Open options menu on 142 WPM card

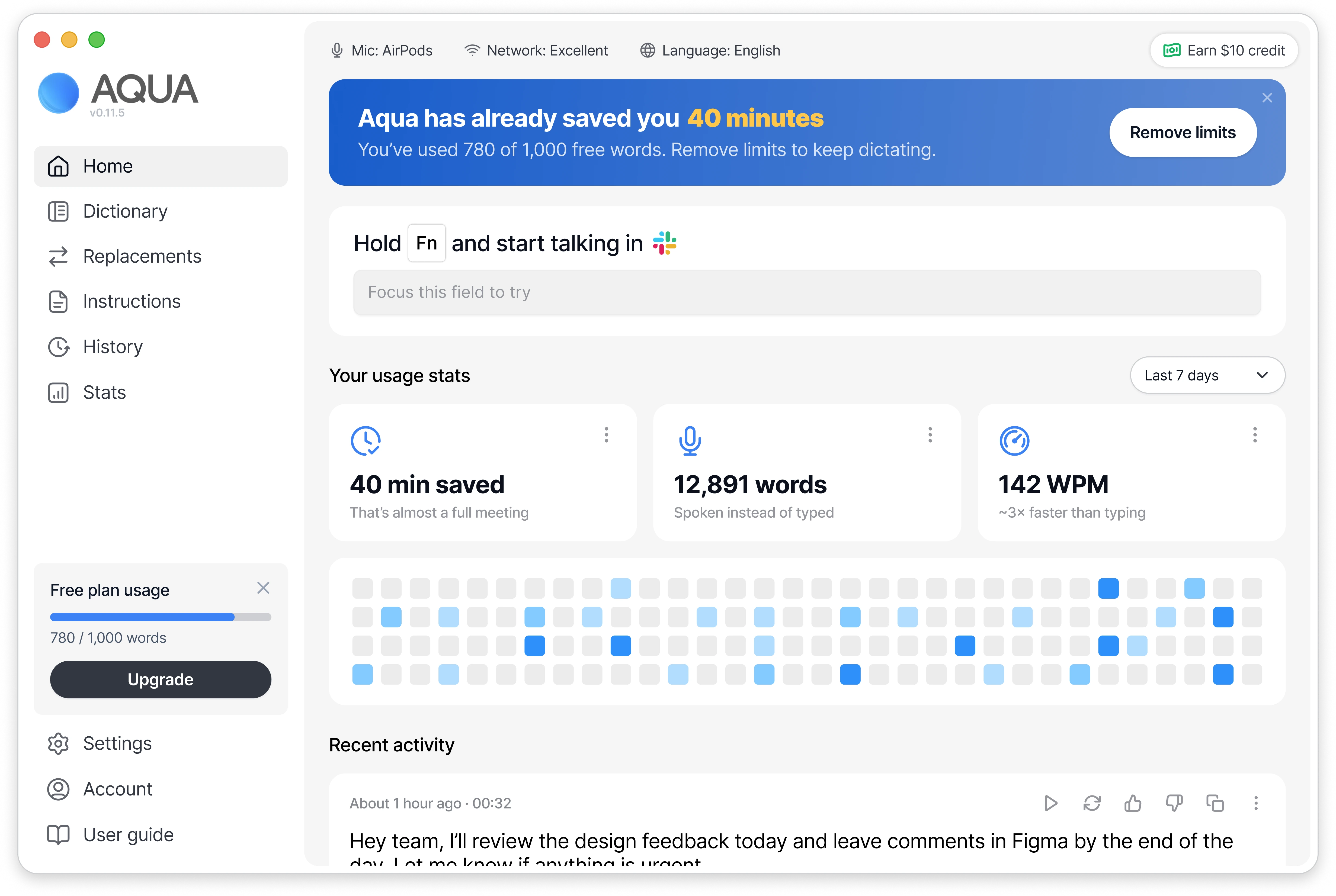(x=1255, y=435)
